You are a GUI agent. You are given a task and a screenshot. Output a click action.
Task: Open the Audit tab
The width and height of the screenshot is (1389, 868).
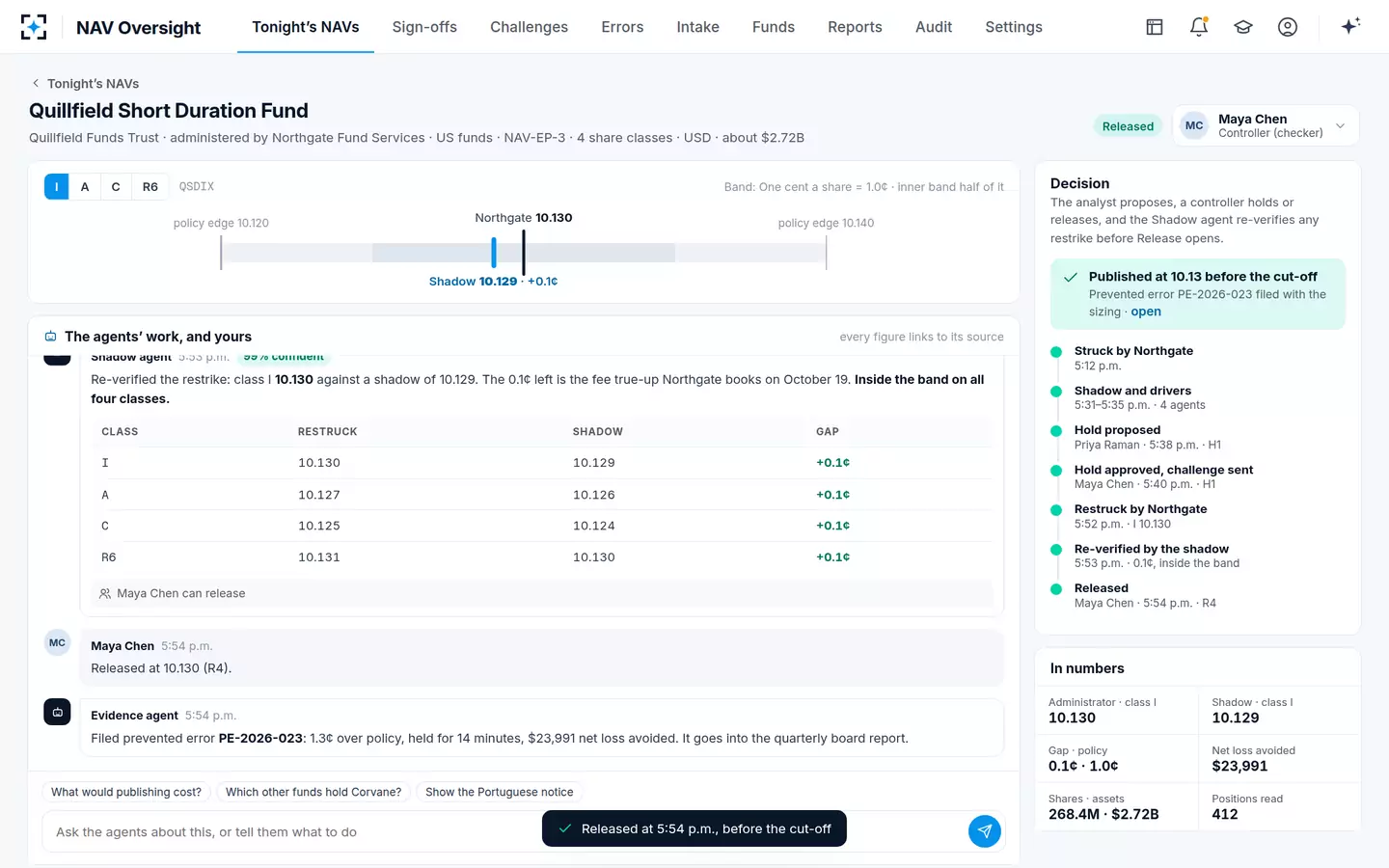pos(934,27)
